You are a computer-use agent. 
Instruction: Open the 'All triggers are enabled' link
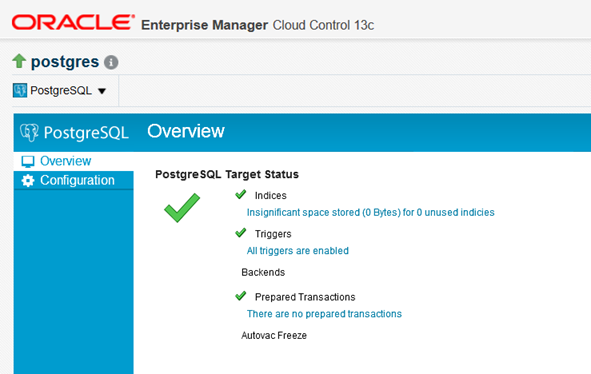pos(298,251)
